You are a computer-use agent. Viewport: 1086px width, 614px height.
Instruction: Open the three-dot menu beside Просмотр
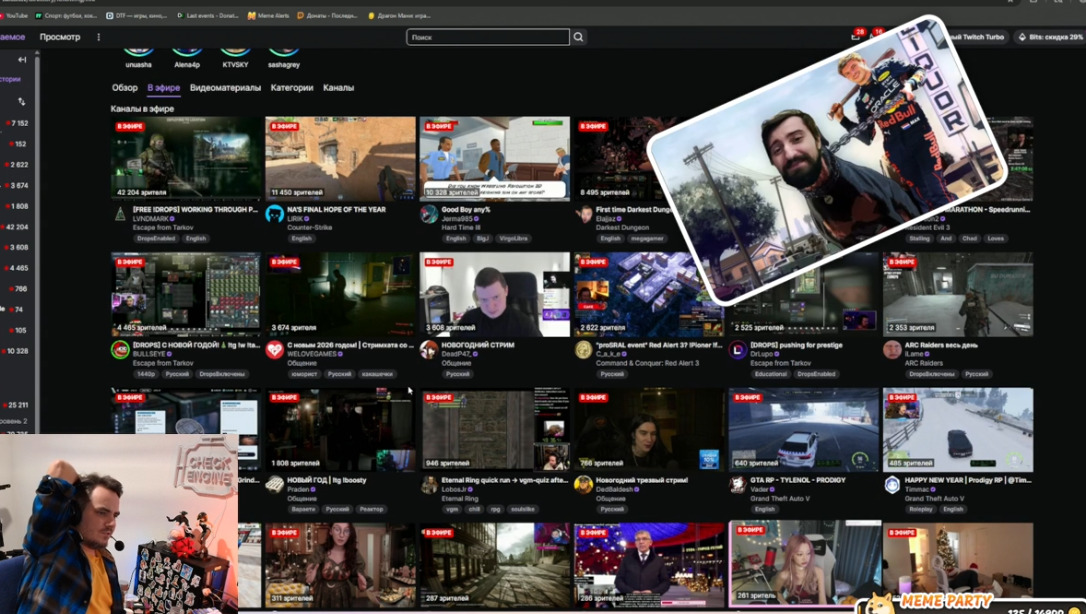[x=98, y=37]
